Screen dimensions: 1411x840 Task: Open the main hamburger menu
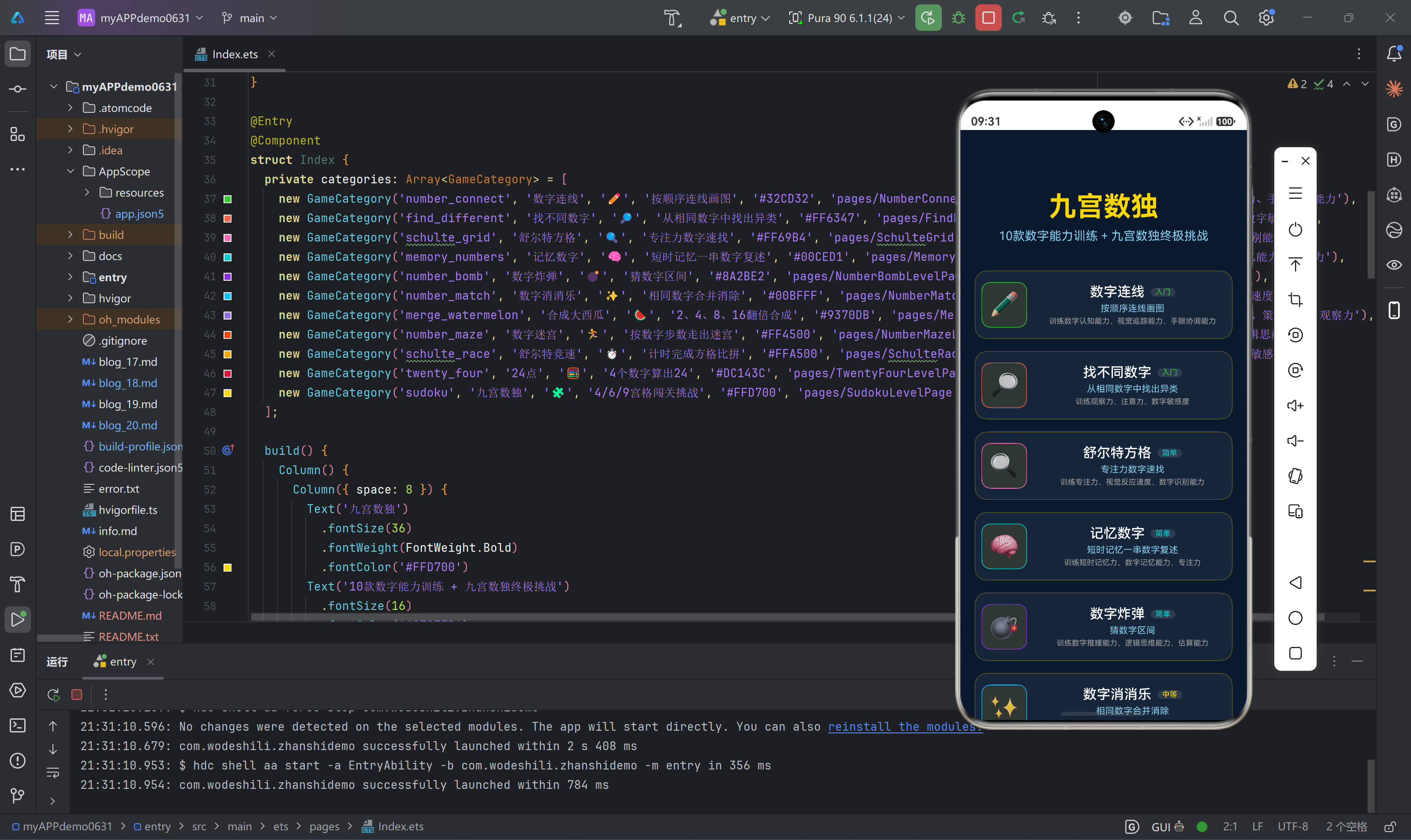pyautogui.click(x=52, y=18)
